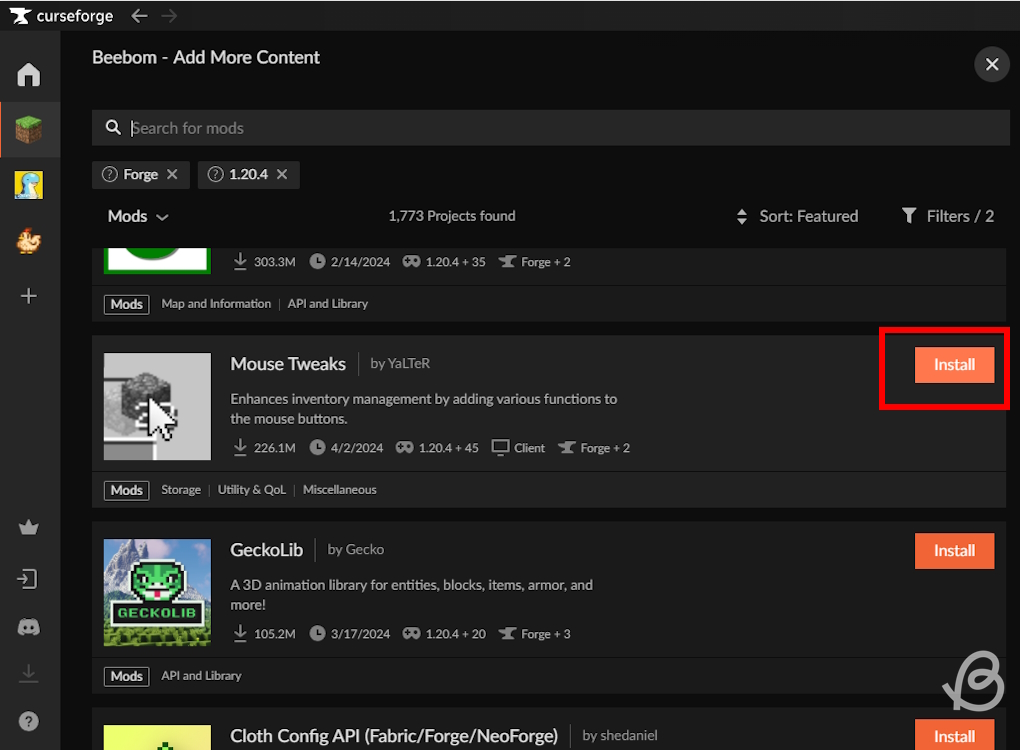This screenshot has width=1020, height=750.
Task: Click the sign-in arrow icon
Action: pos(29,579)
